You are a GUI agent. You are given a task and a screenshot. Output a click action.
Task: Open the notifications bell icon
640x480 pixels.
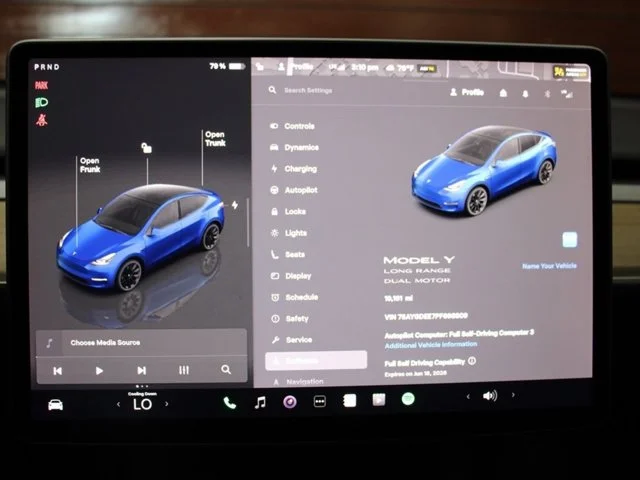[525, 94]
